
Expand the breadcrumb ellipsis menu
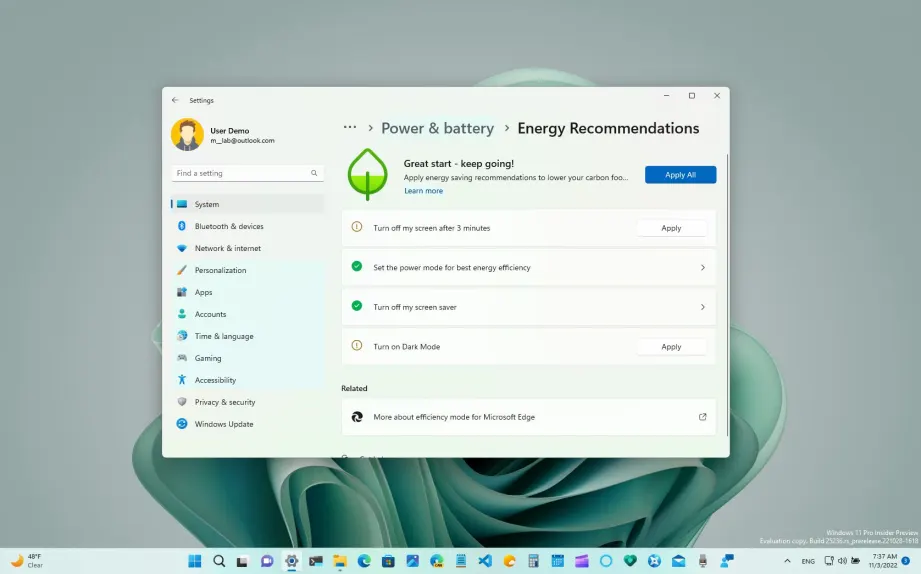click(x=350, y=127)
